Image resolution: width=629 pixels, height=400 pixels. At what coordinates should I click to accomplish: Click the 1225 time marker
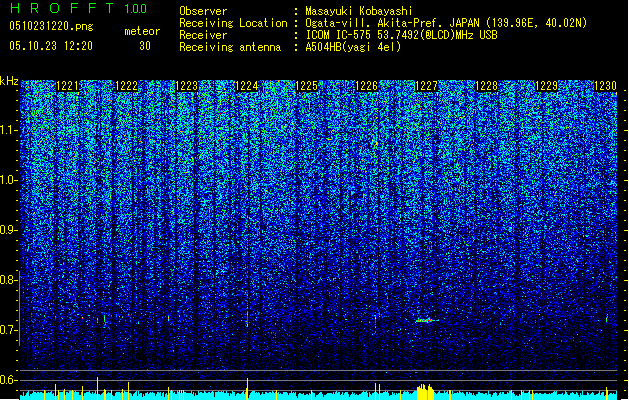306,86
